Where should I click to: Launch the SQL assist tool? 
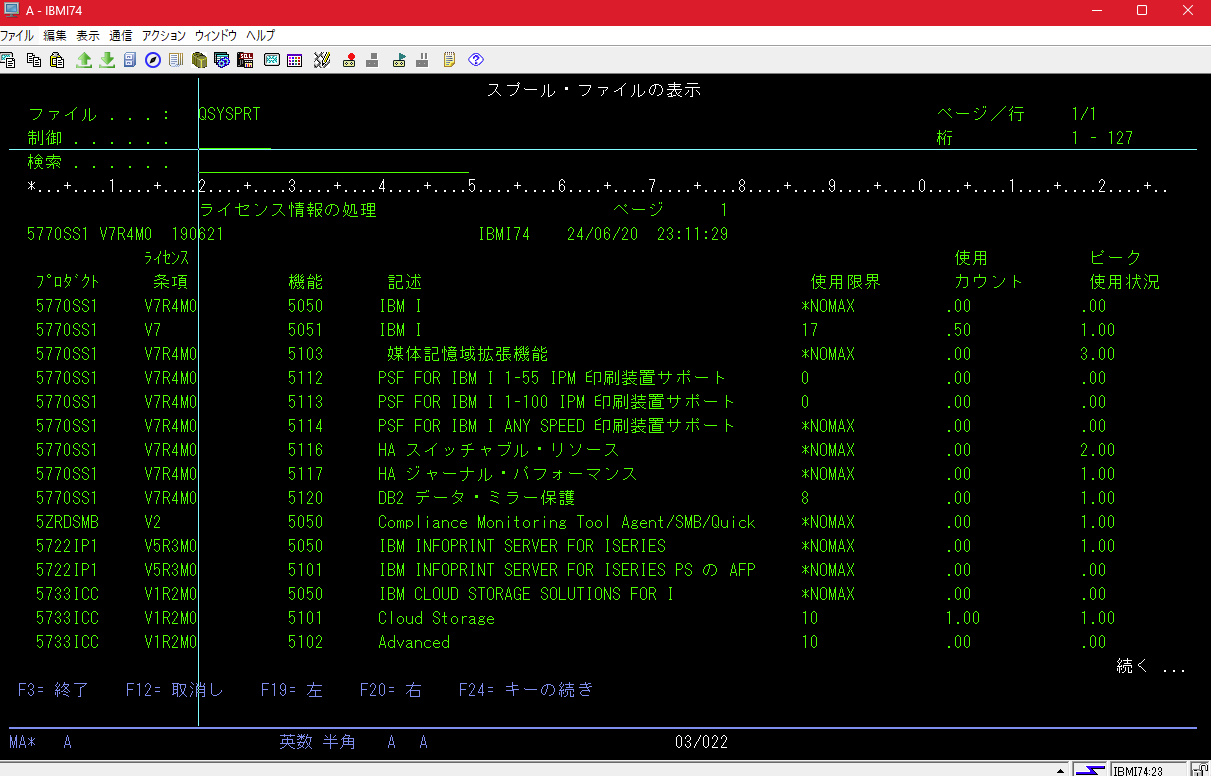tap(244, 60)
